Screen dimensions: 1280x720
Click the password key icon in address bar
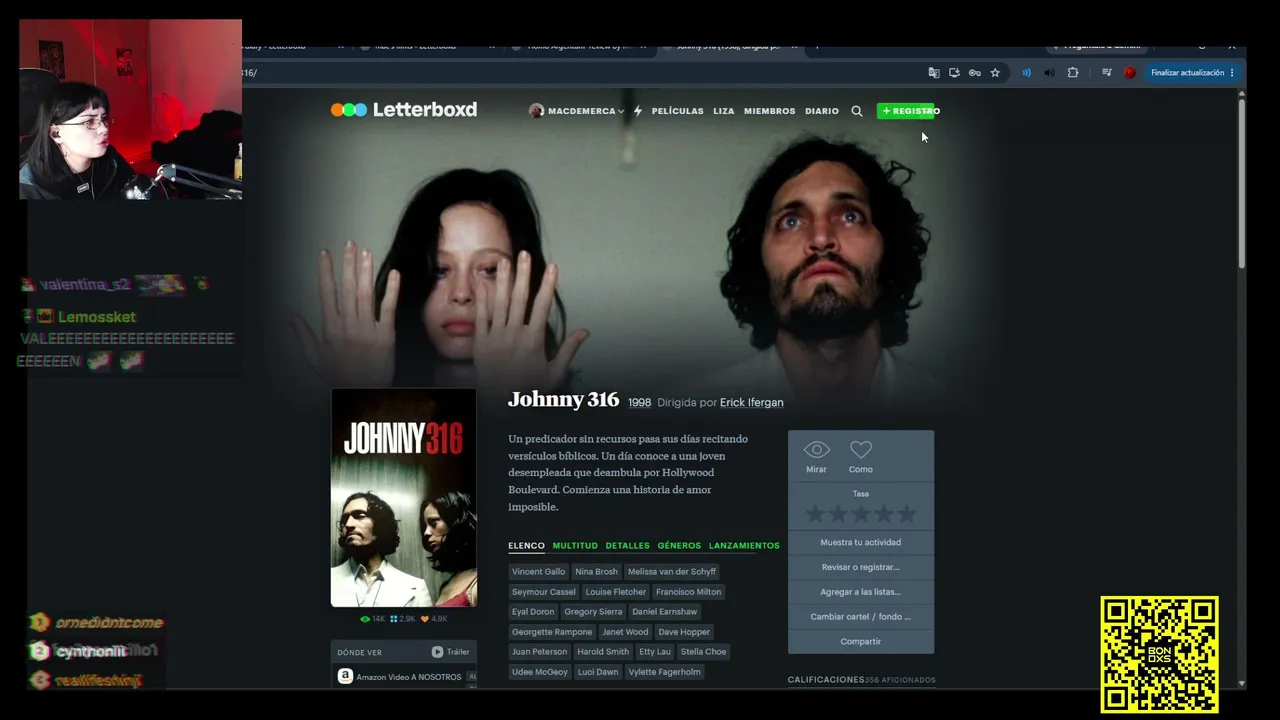[x=975, y=73]
